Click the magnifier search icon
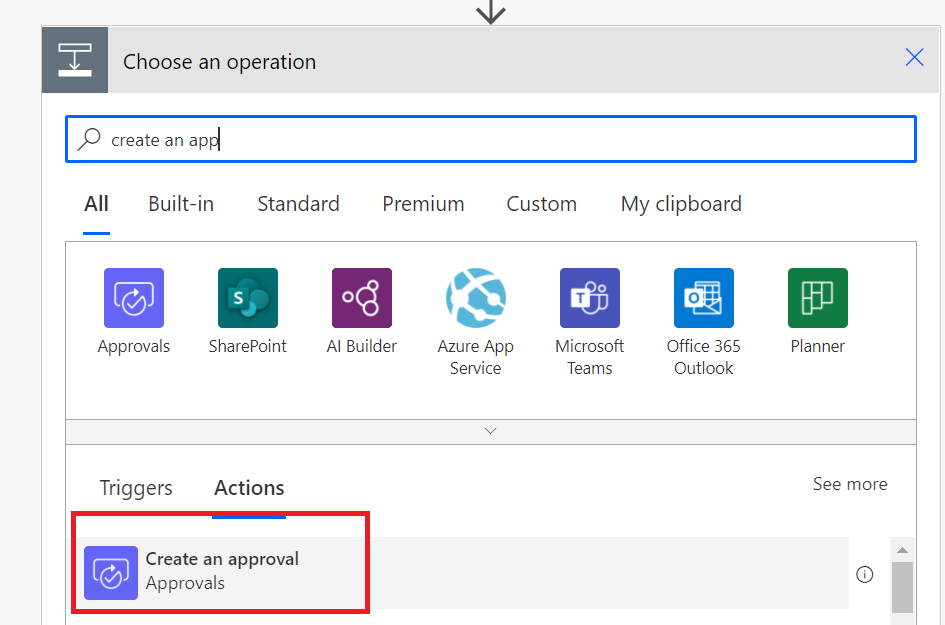945x625 pixels. point(90,140)
